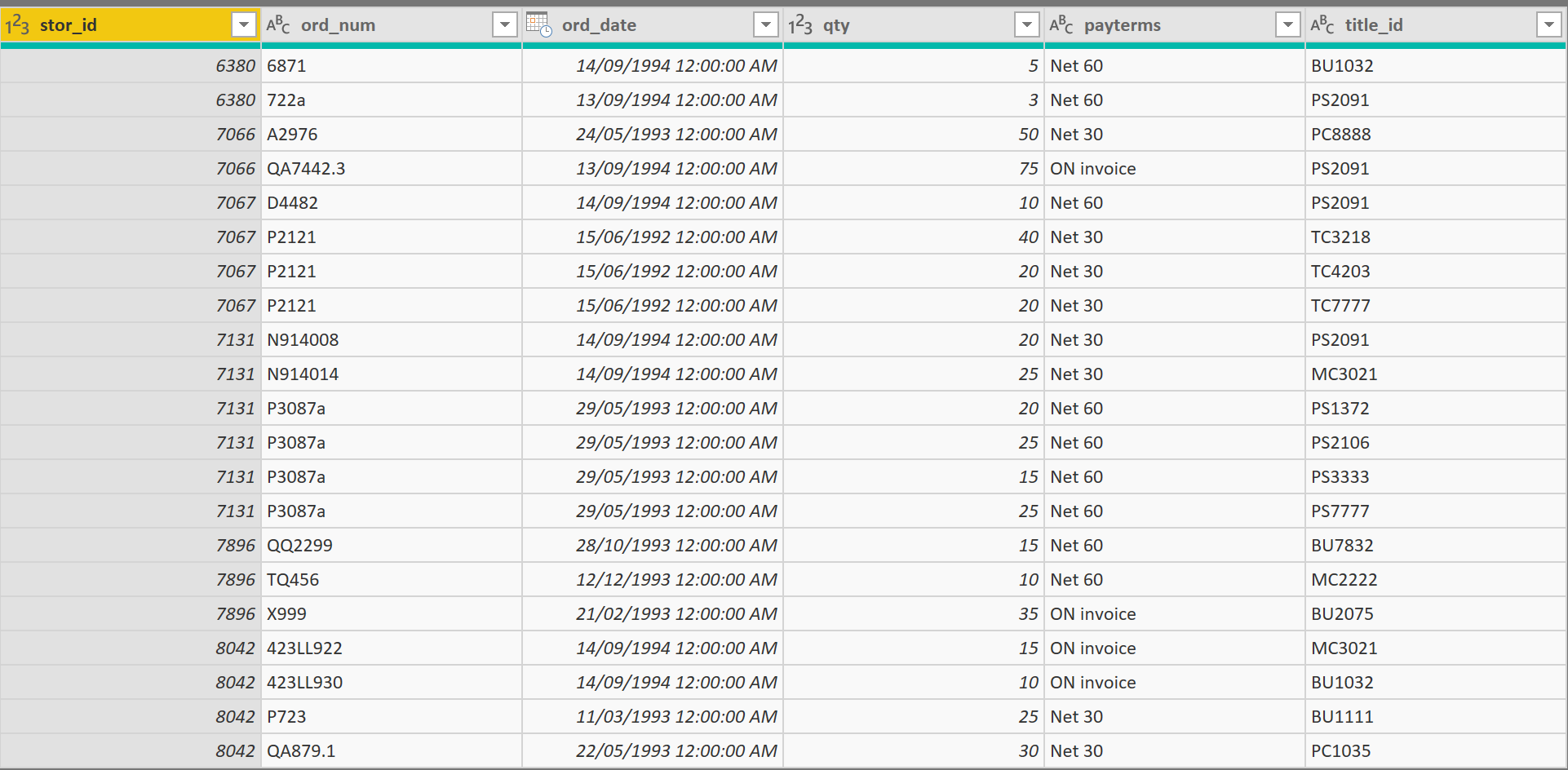Select the quantity cell showing 75

[x=1028, y=169]
